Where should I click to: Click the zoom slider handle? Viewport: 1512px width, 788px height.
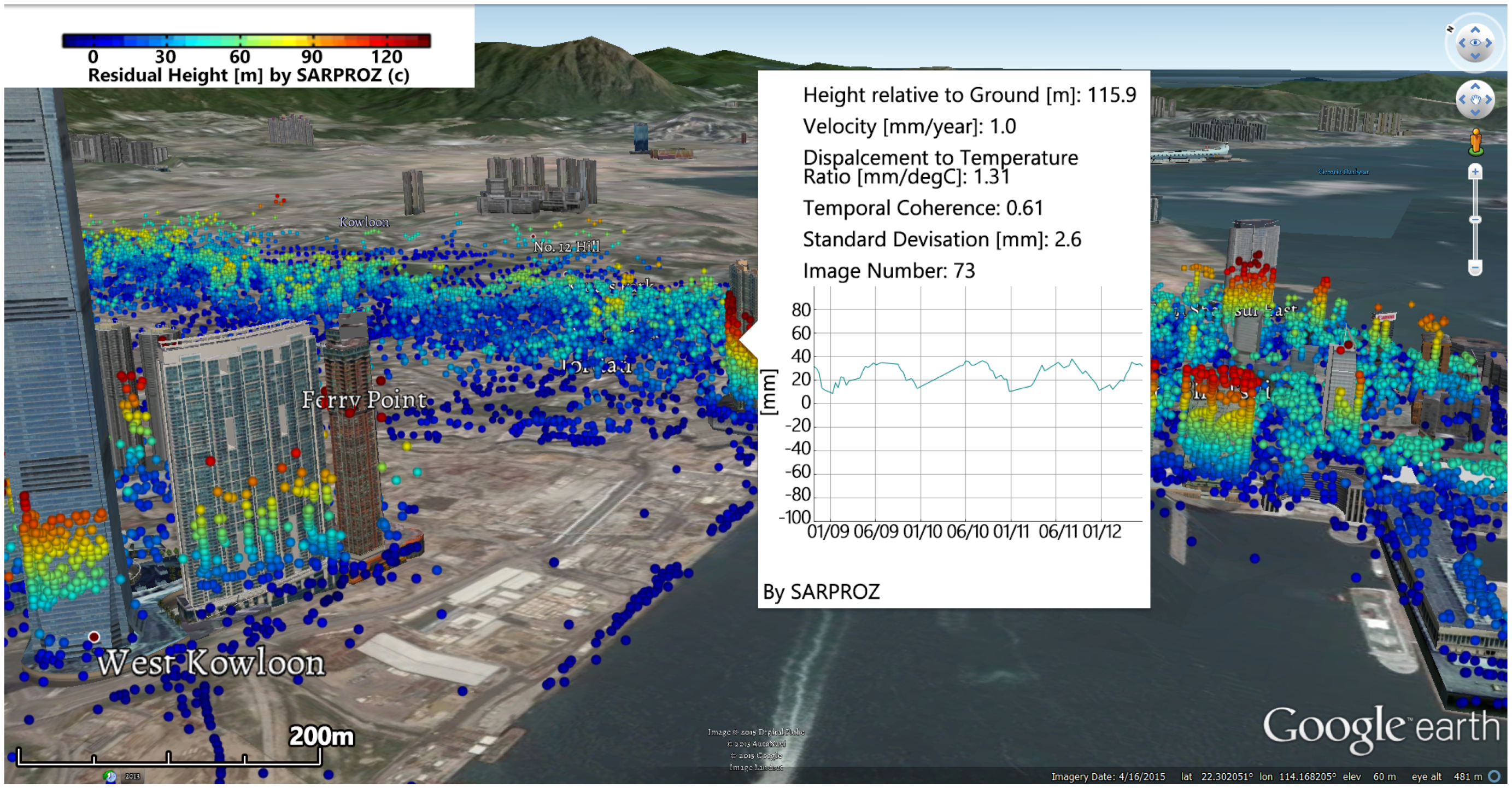[x=1475, y=220]
